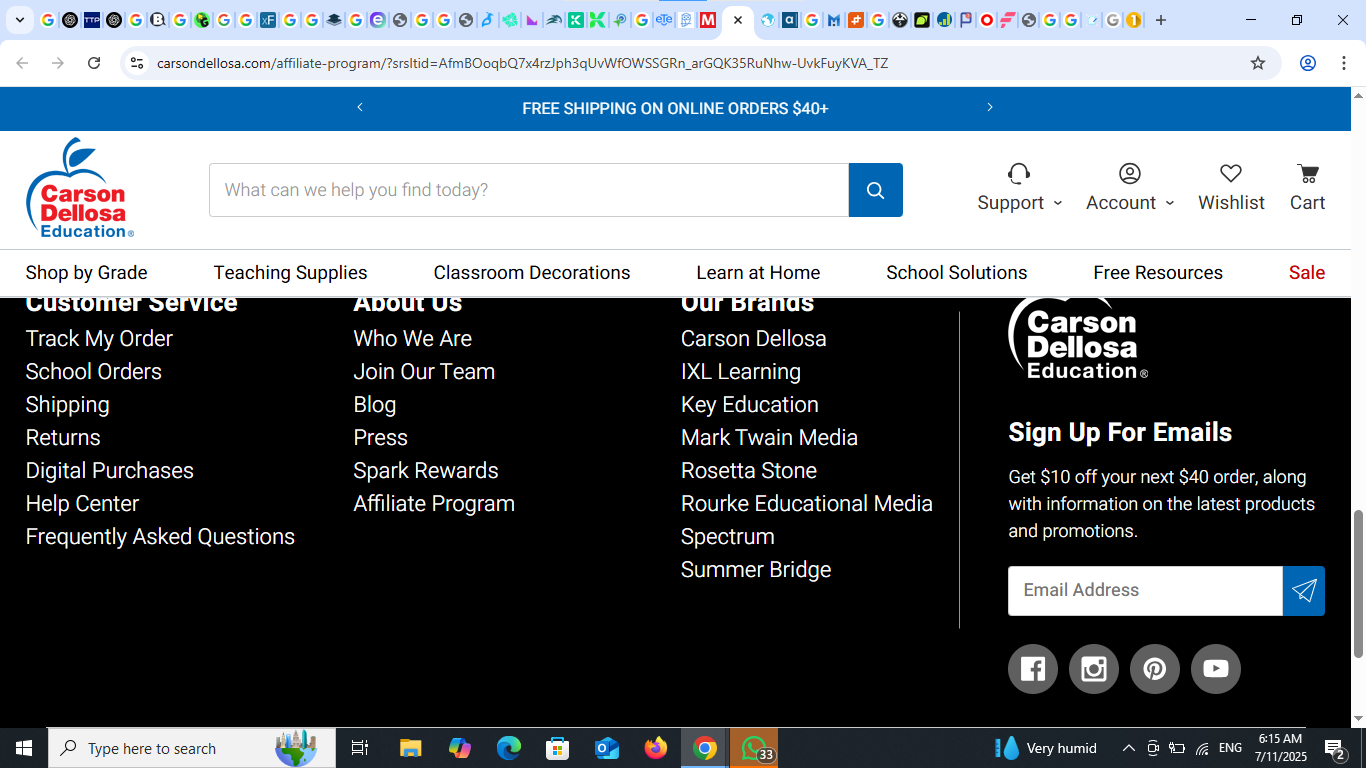This screenshot has height=768, width=1366.
Task: Open Learn at Home menu
Action: 758,273
